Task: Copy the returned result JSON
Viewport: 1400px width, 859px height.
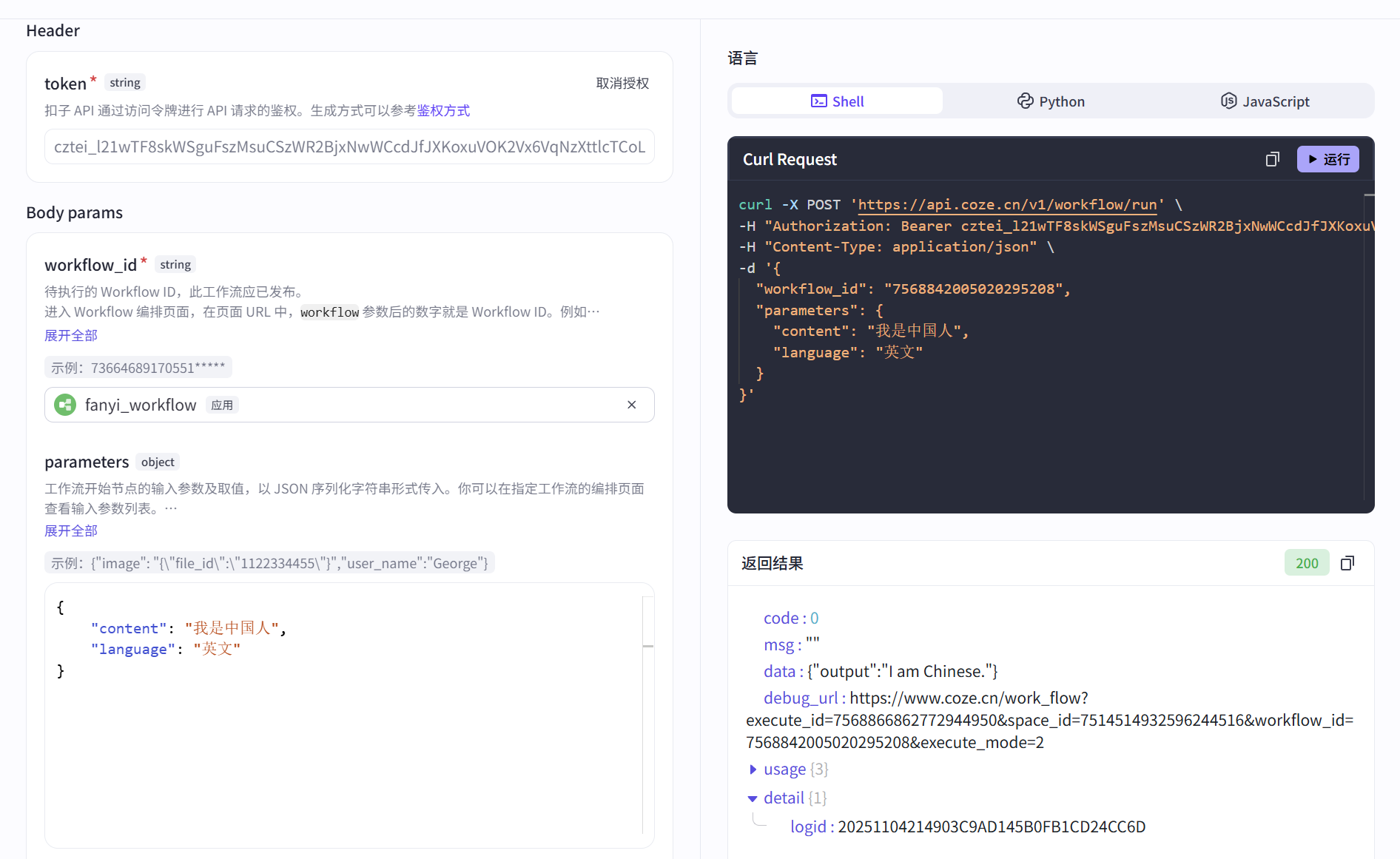Action: click(1347, 563)
